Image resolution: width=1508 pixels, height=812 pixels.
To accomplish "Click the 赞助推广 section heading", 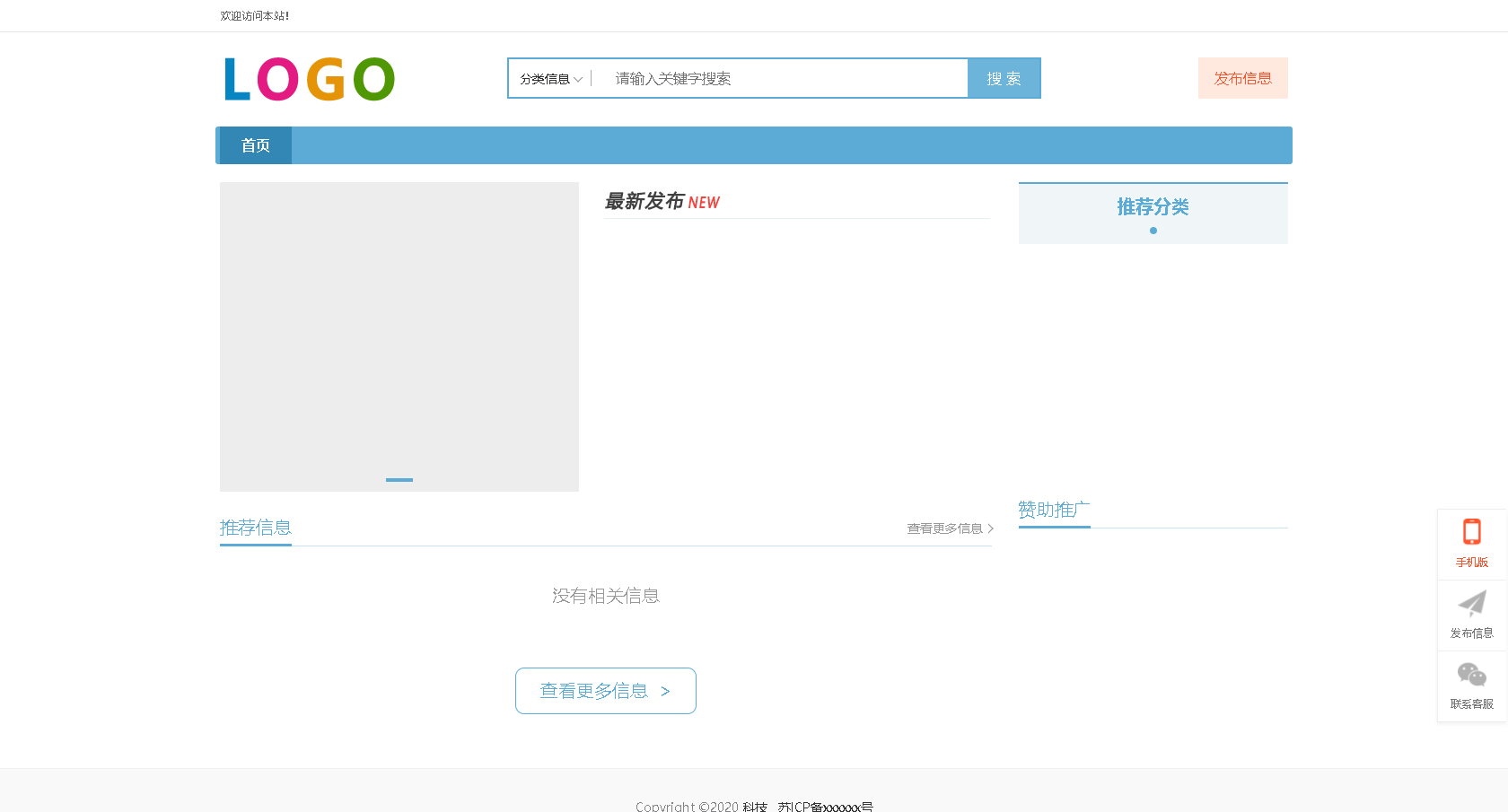I will 1054,510.
